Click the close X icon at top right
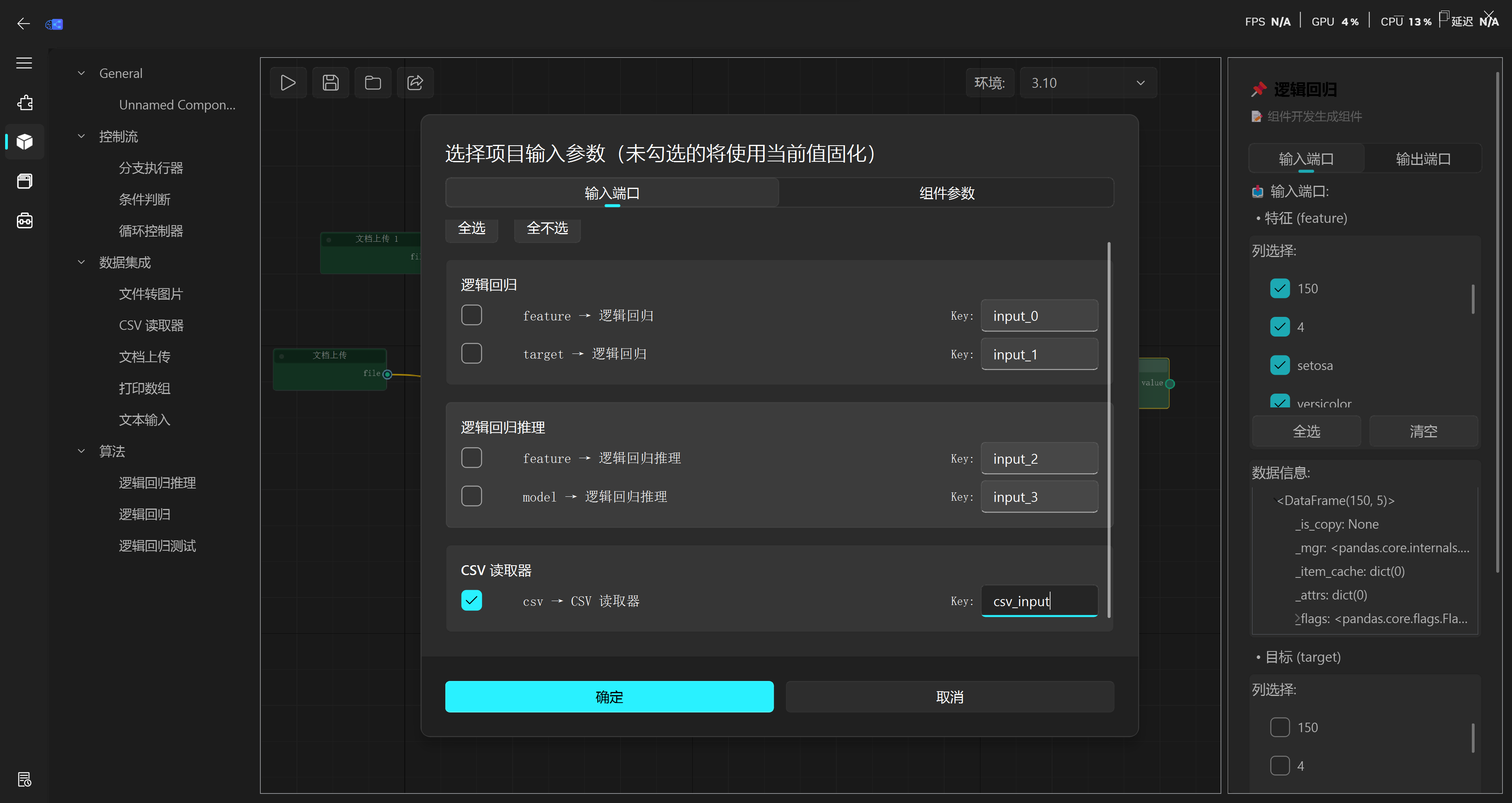Viewport: 1512px width, 803px height. 1489,16
